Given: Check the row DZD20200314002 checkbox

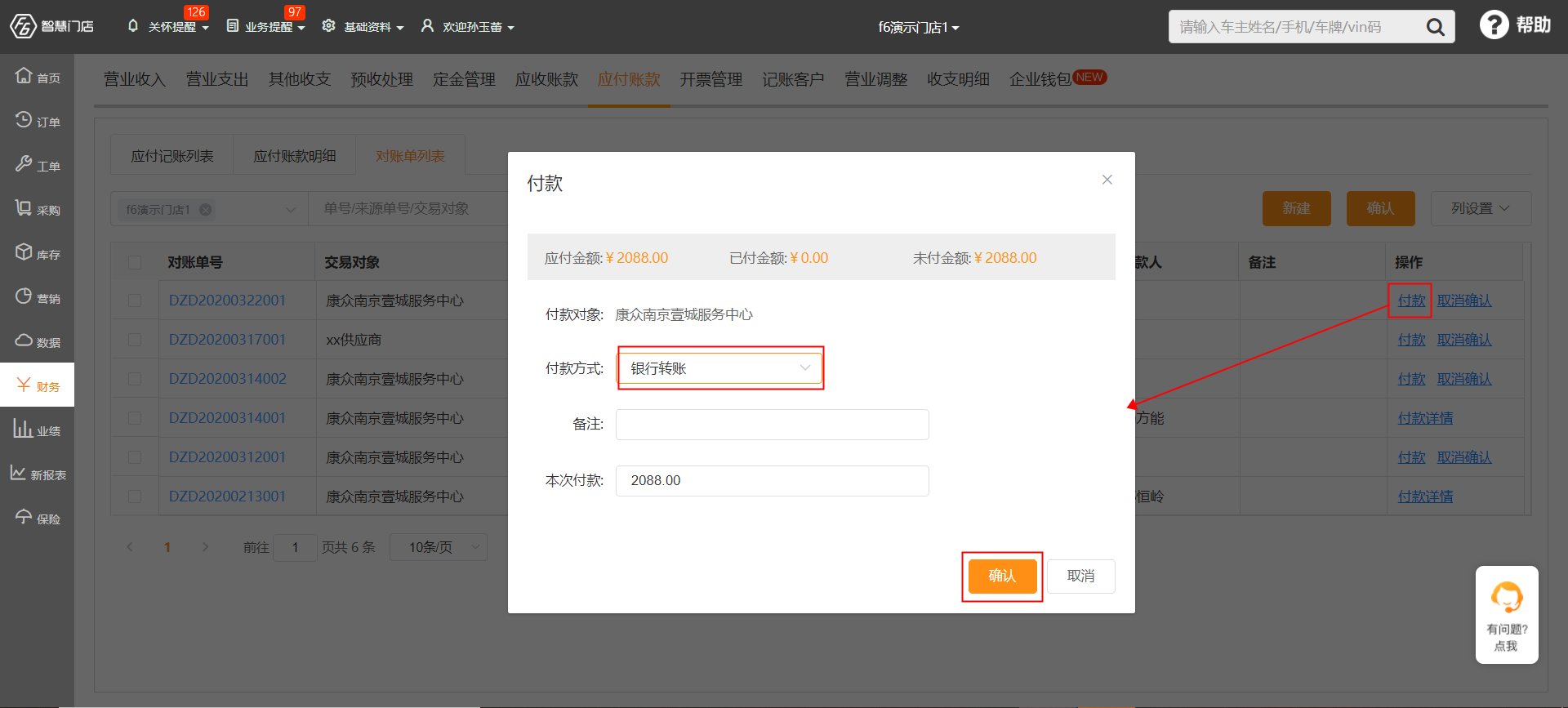Looking at the screenshot, I should (135, 379).
